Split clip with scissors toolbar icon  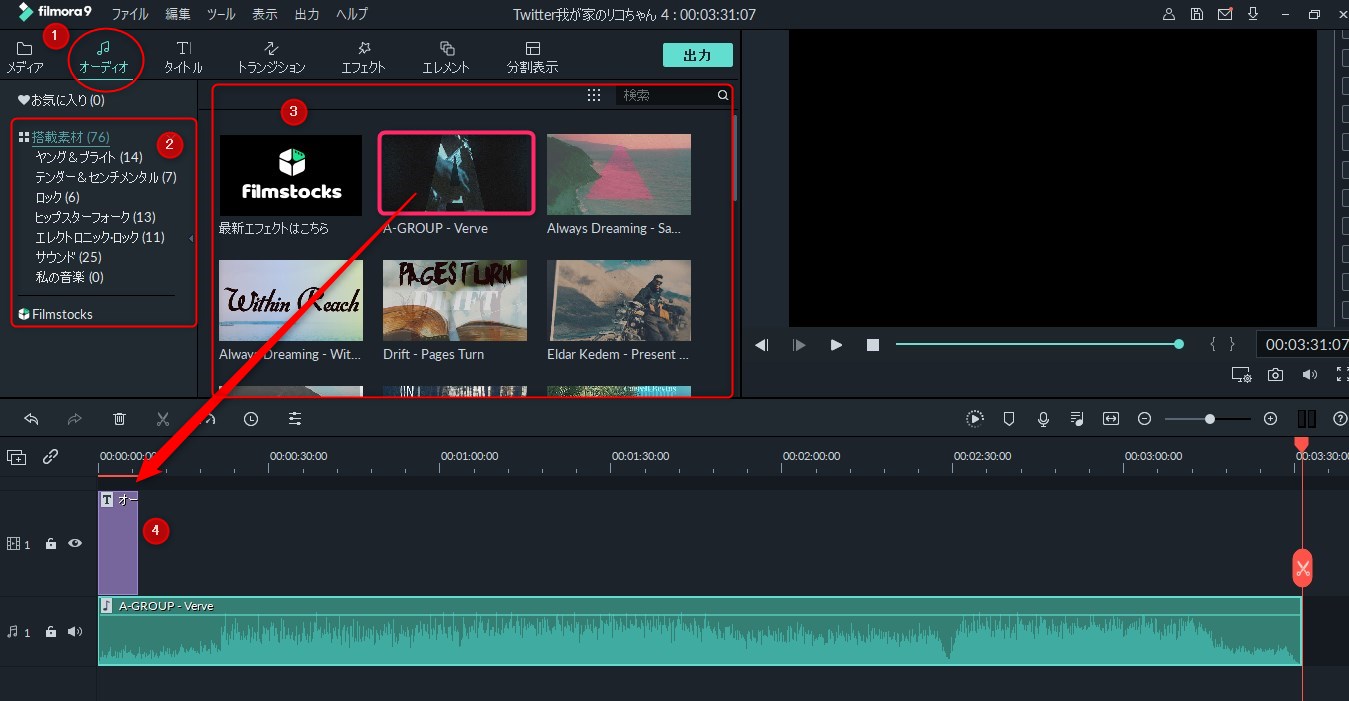(163, 419)
